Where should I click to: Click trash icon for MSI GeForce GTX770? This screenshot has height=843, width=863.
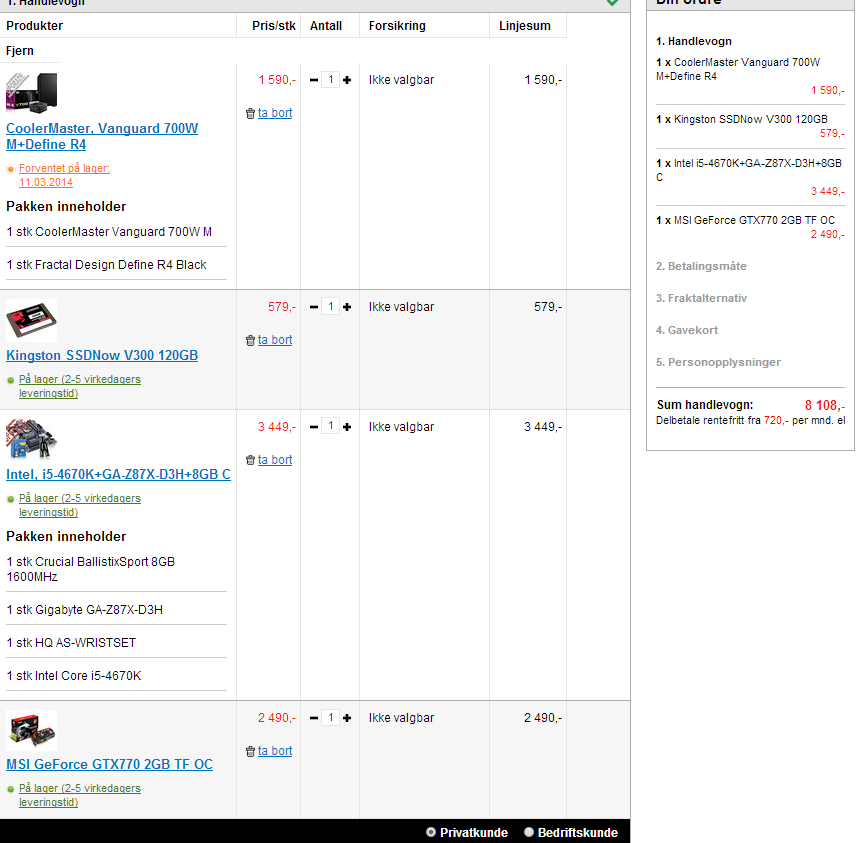point(250,751)
